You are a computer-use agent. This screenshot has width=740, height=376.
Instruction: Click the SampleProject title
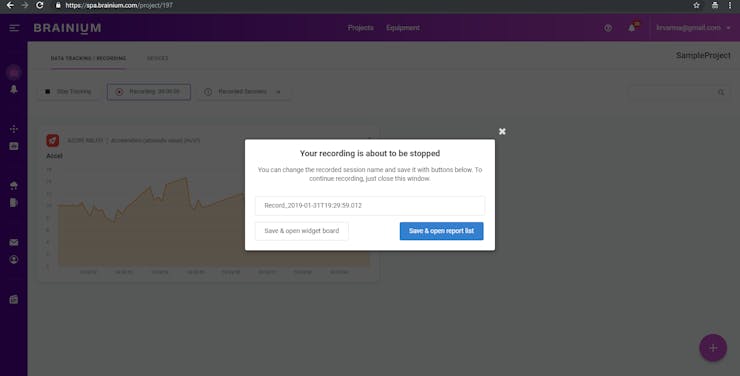click(x=703, y=56)
